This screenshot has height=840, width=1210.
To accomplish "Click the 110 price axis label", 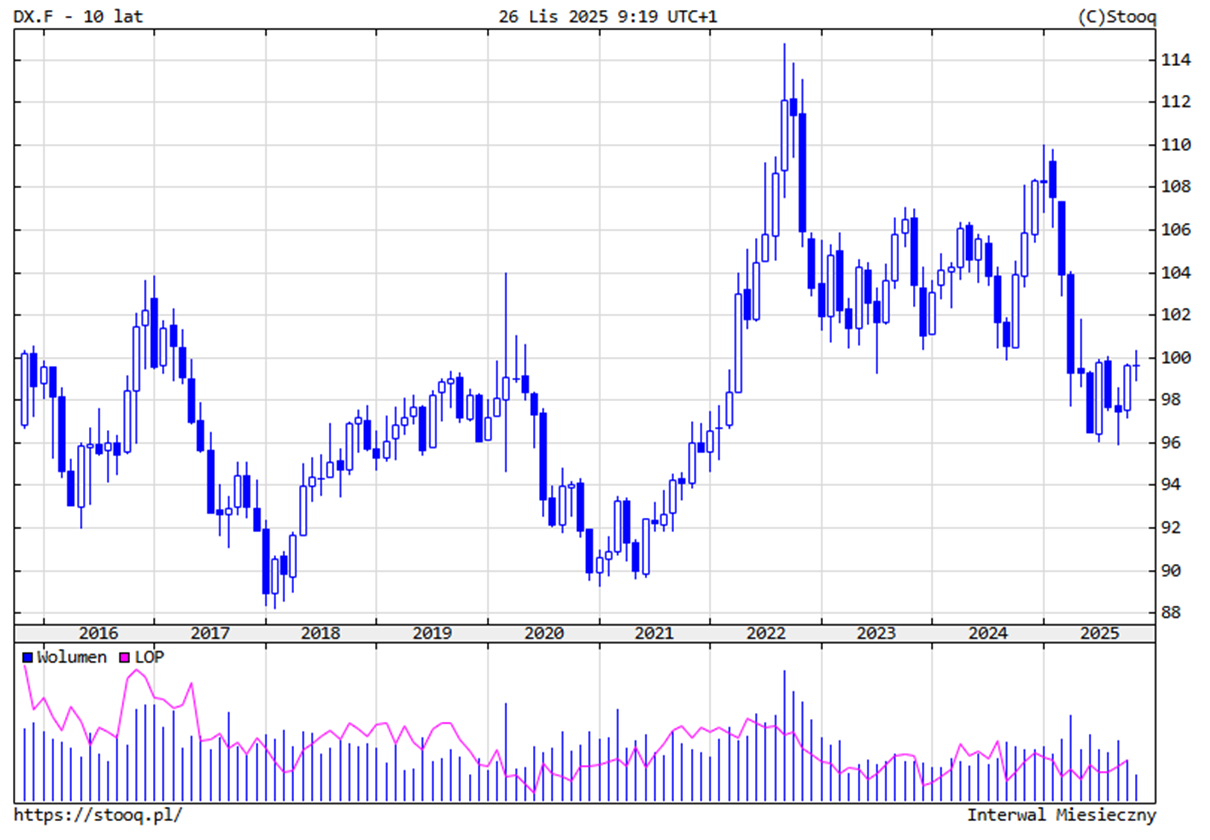I will 1174,145.
